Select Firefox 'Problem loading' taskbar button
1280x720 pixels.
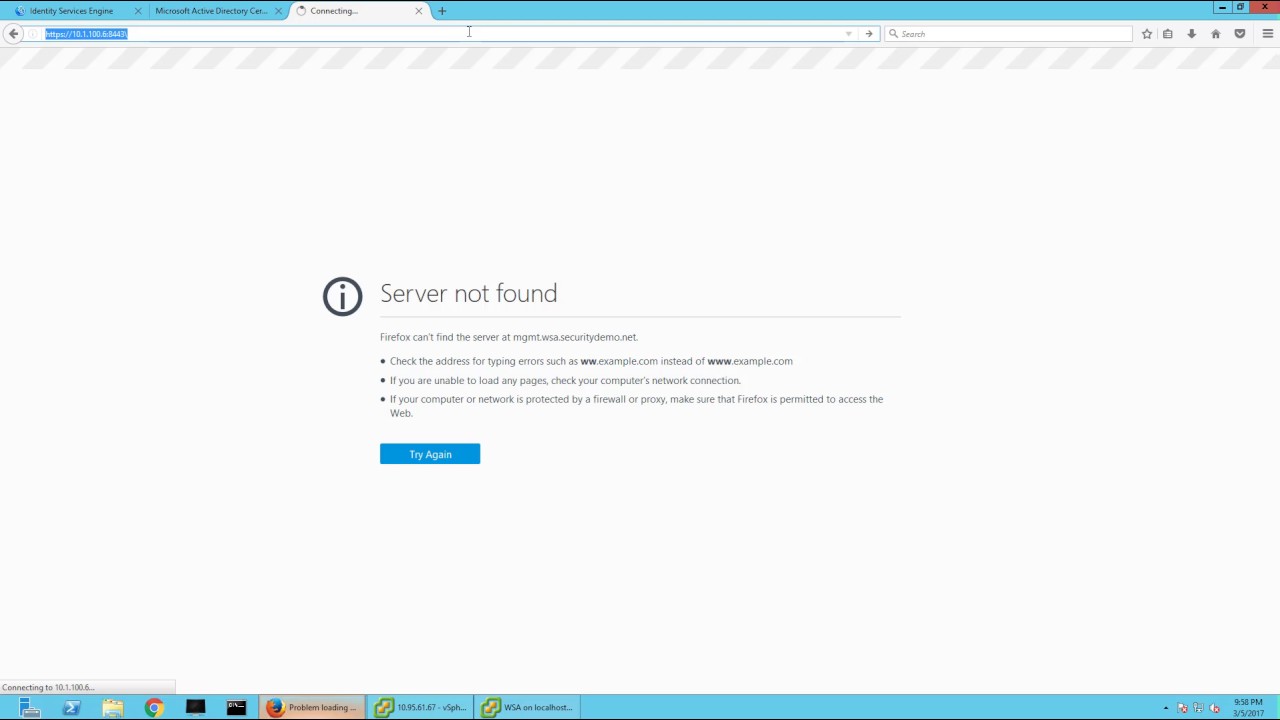click(312, 708)
